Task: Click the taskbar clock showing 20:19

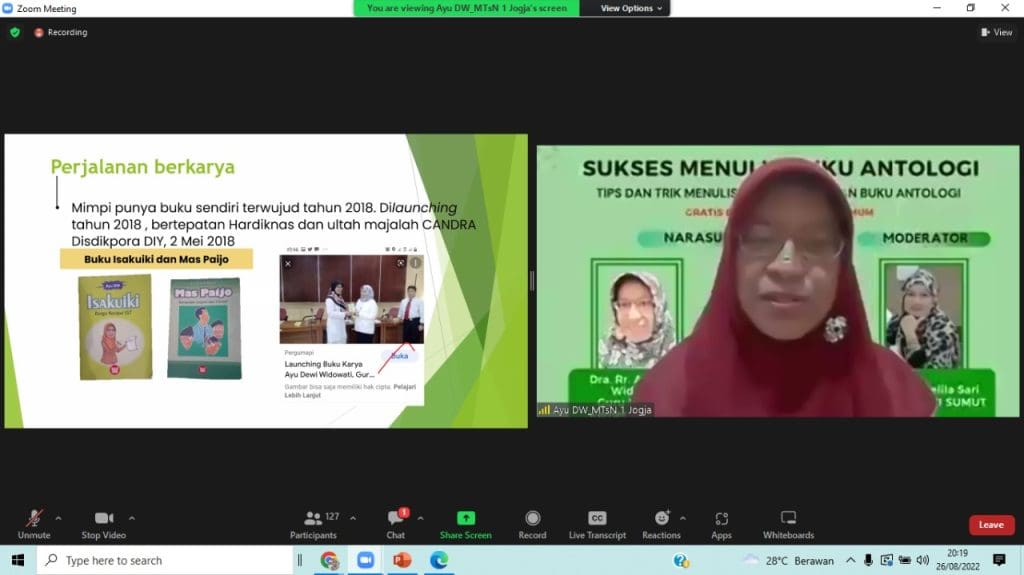Action: point(957,560)
